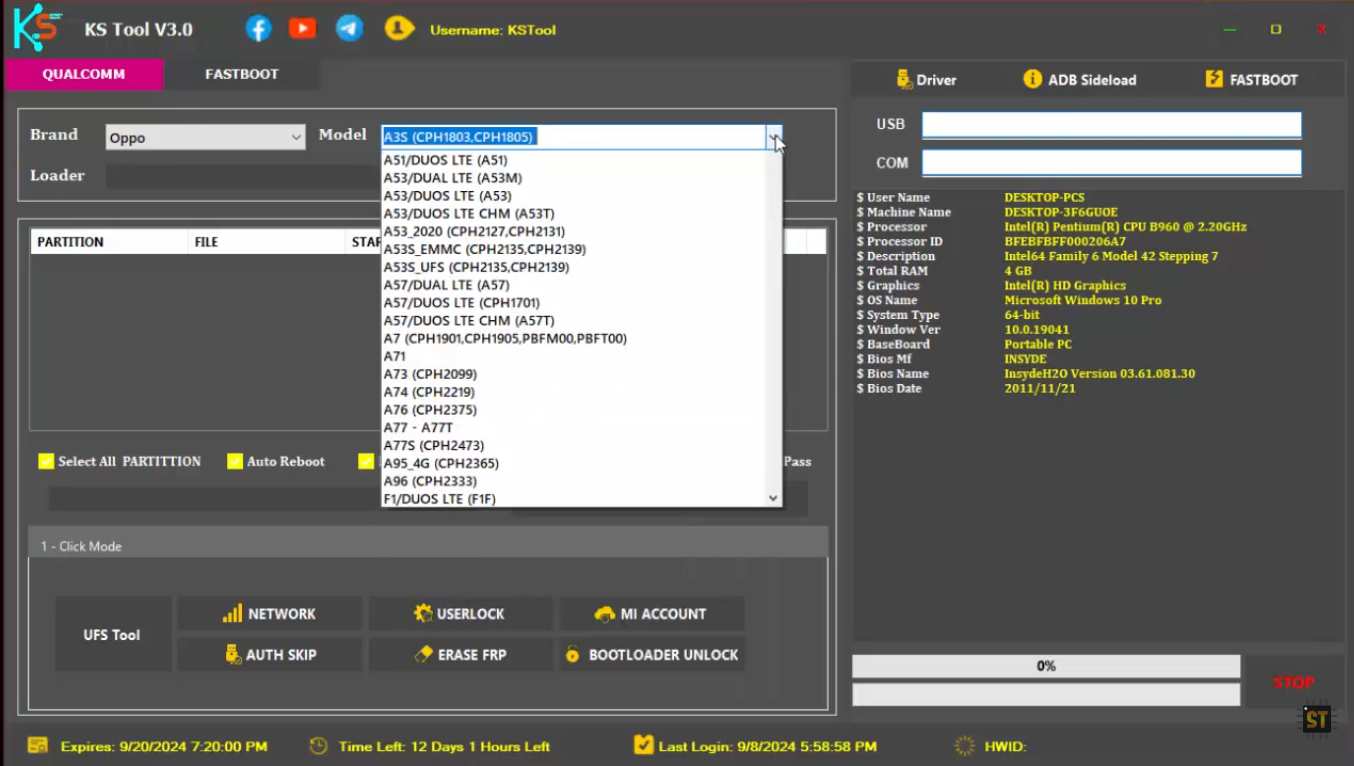
Task: Open the YouTube channel icon
Action: click(x=302, y=29)
